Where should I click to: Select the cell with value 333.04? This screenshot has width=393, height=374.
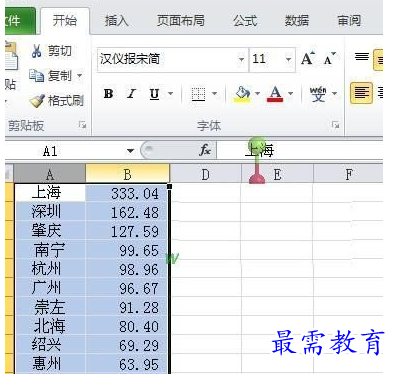click(127, 193)
